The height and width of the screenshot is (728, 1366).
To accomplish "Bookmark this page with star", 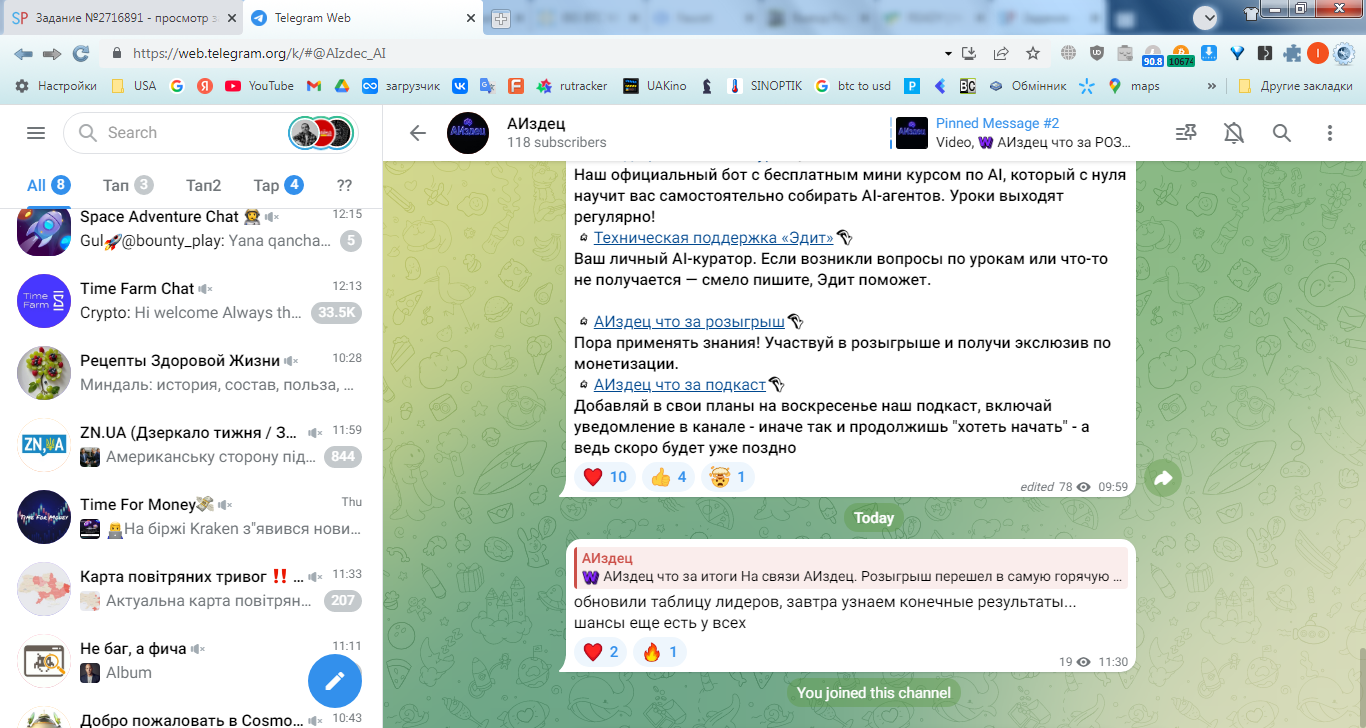I will point(1033,54).
